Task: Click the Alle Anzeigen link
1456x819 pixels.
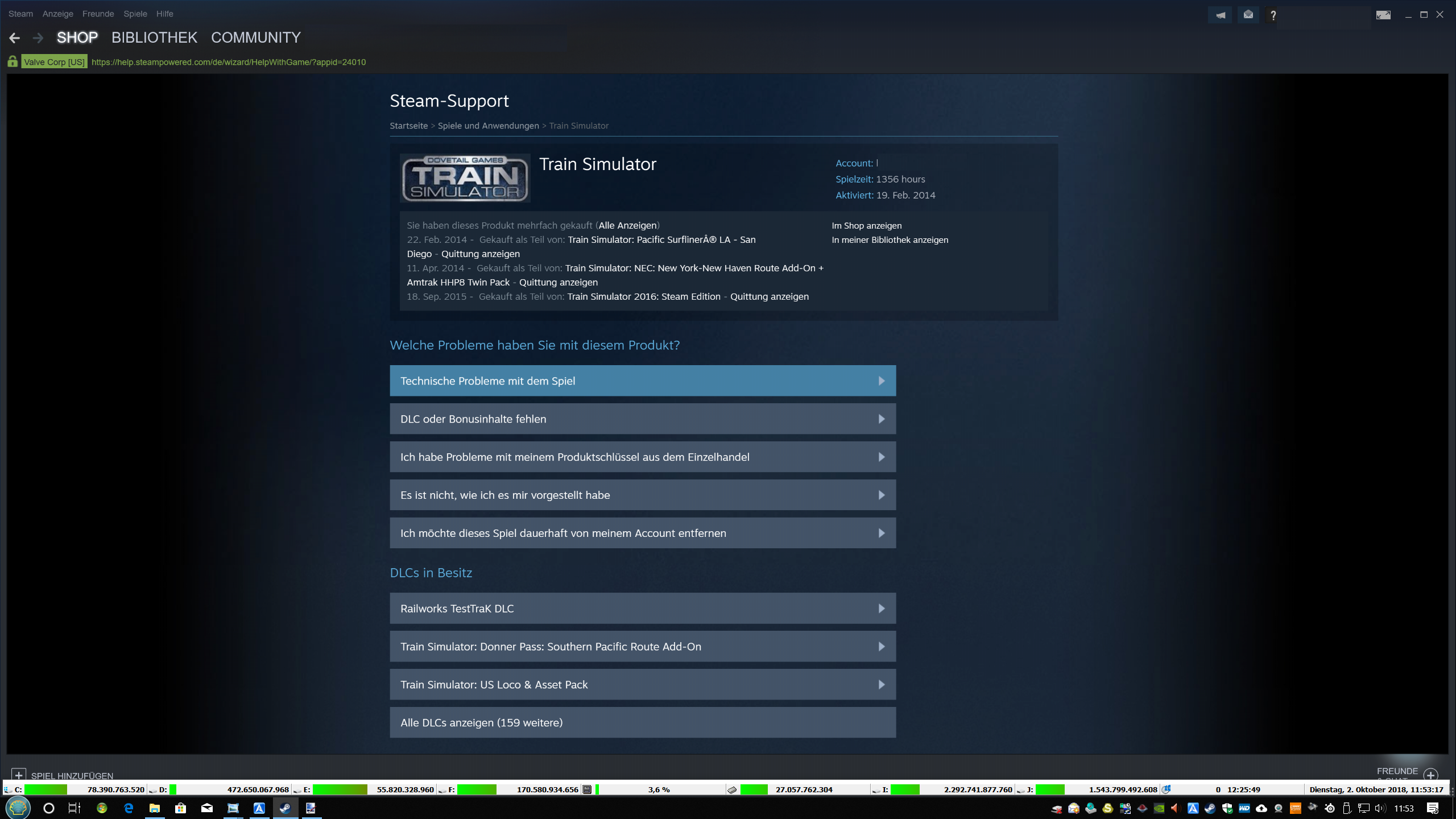Action: coord(627,225)
